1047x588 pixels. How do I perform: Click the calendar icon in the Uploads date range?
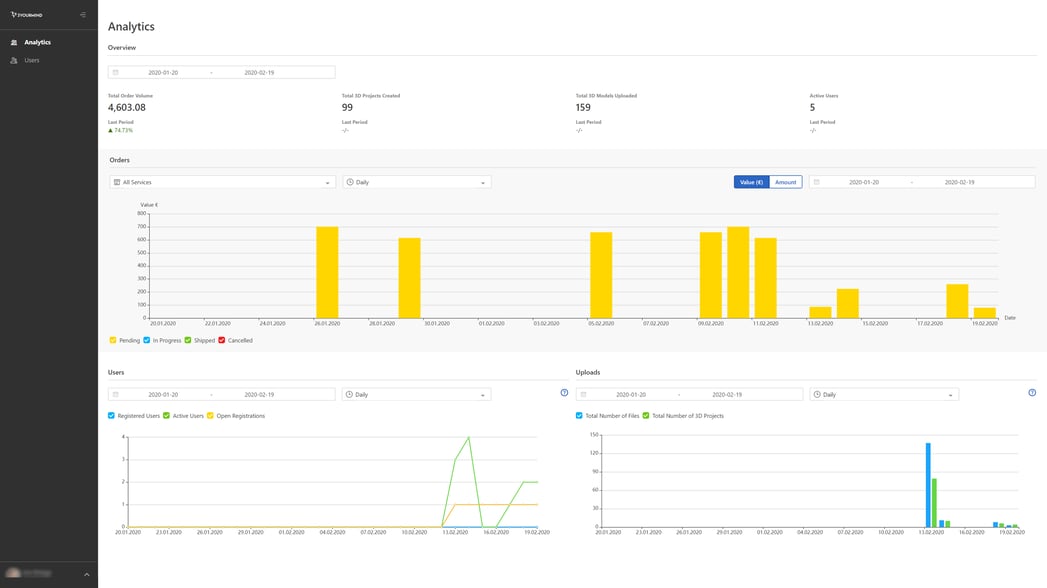pyautogui.click(x=584, y=395)
